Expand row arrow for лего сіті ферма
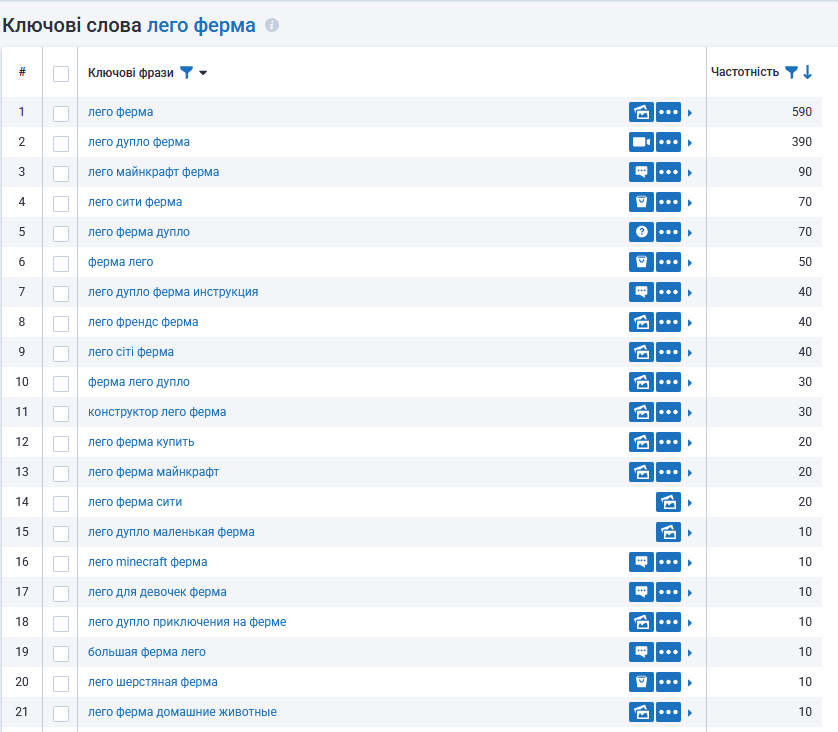 click(690, 353)
